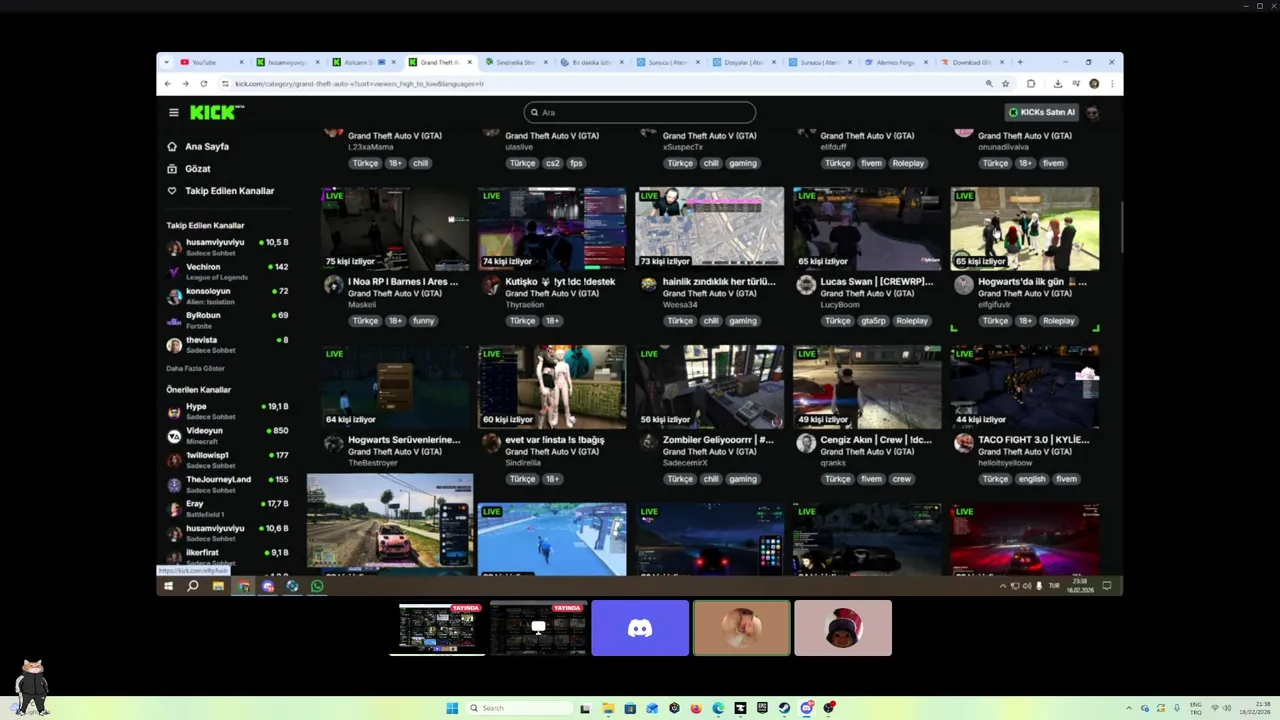Click Start on the shared-screen taskbar
The width and height of the screenshot is (1280, 720).
coord(168,586)
